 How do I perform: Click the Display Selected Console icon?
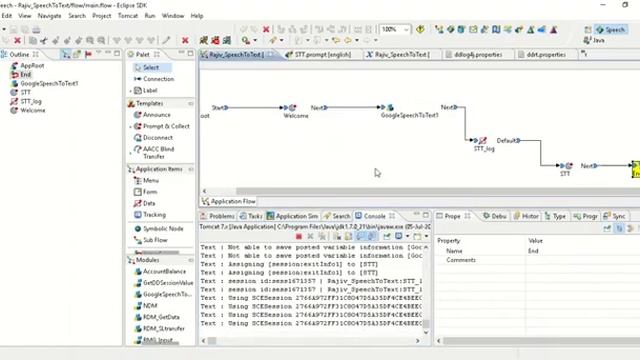(x=399, y=236)
